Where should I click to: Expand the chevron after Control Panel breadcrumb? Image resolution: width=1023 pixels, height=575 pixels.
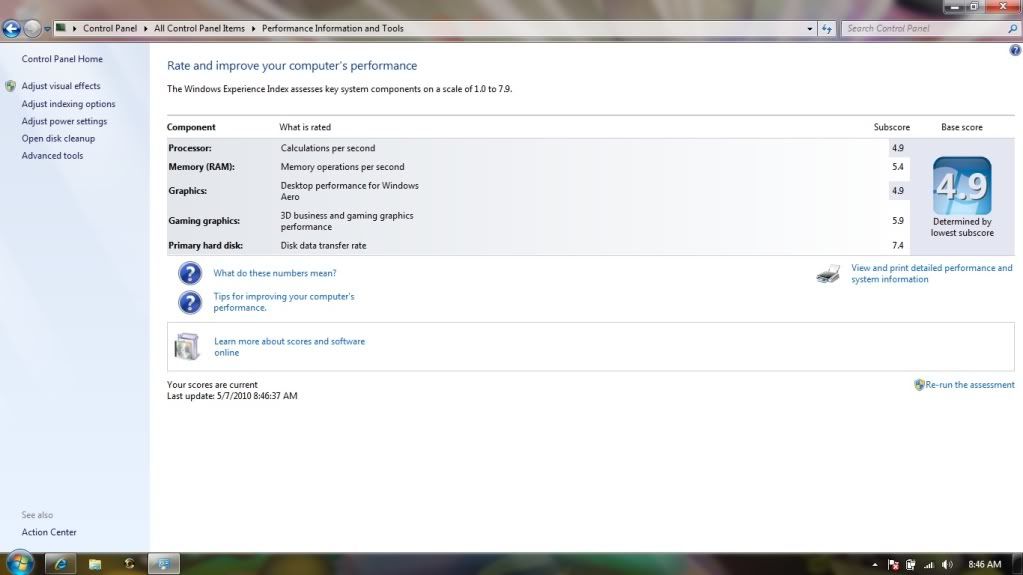(x=145, y=29)
